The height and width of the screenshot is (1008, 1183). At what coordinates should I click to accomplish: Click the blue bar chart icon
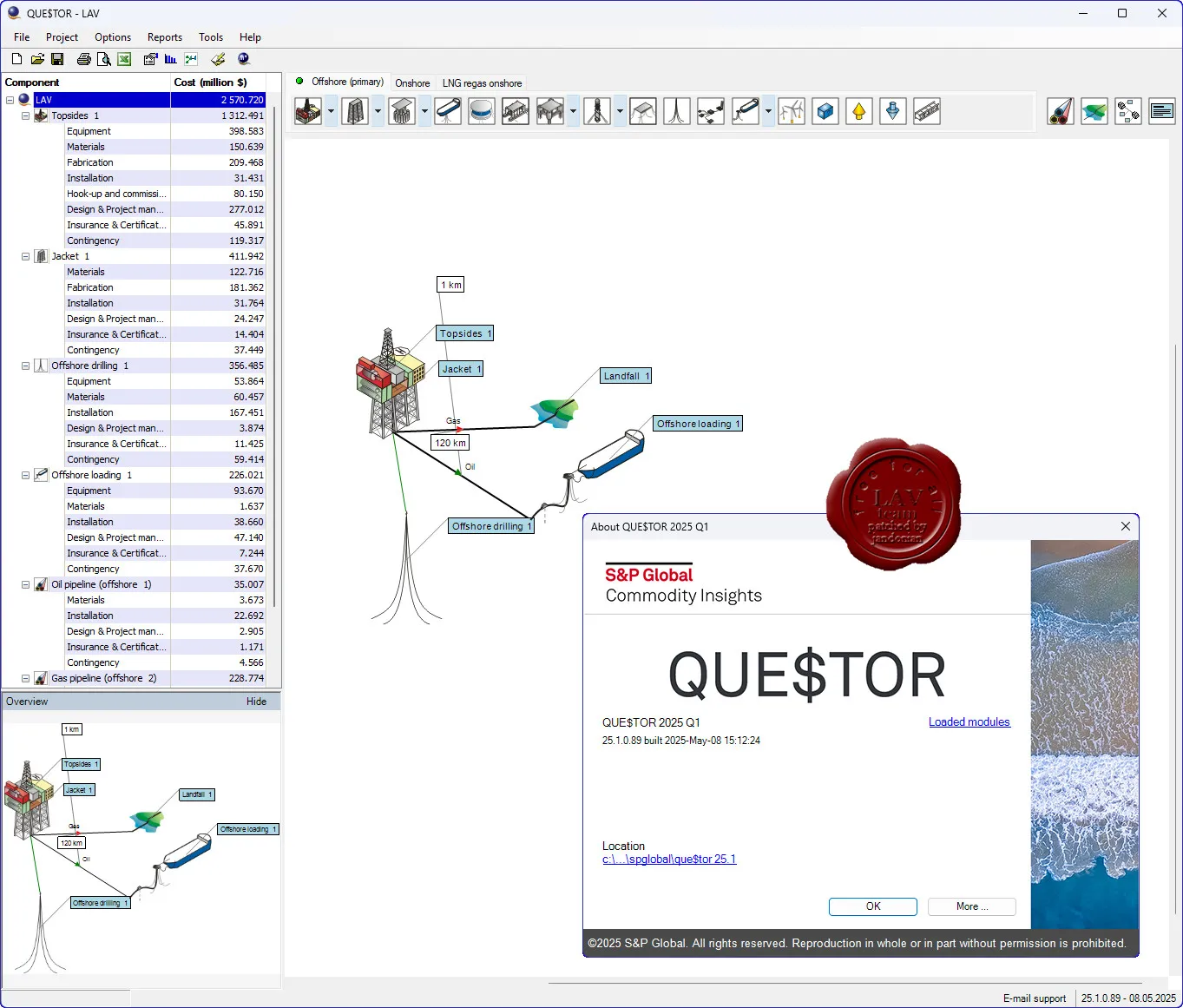(171, 59)
